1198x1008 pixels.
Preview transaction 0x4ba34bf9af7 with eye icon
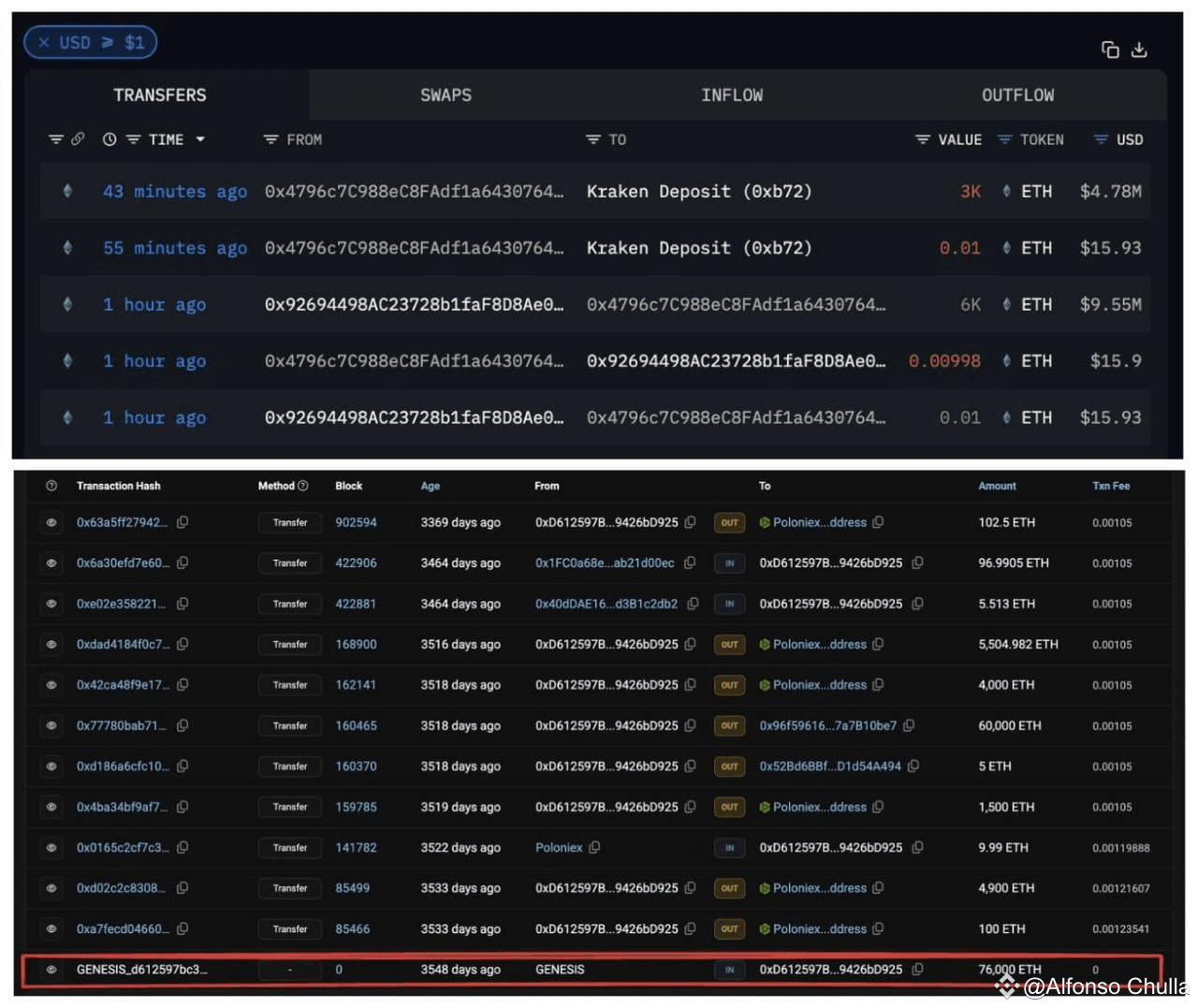coord(51,807)
